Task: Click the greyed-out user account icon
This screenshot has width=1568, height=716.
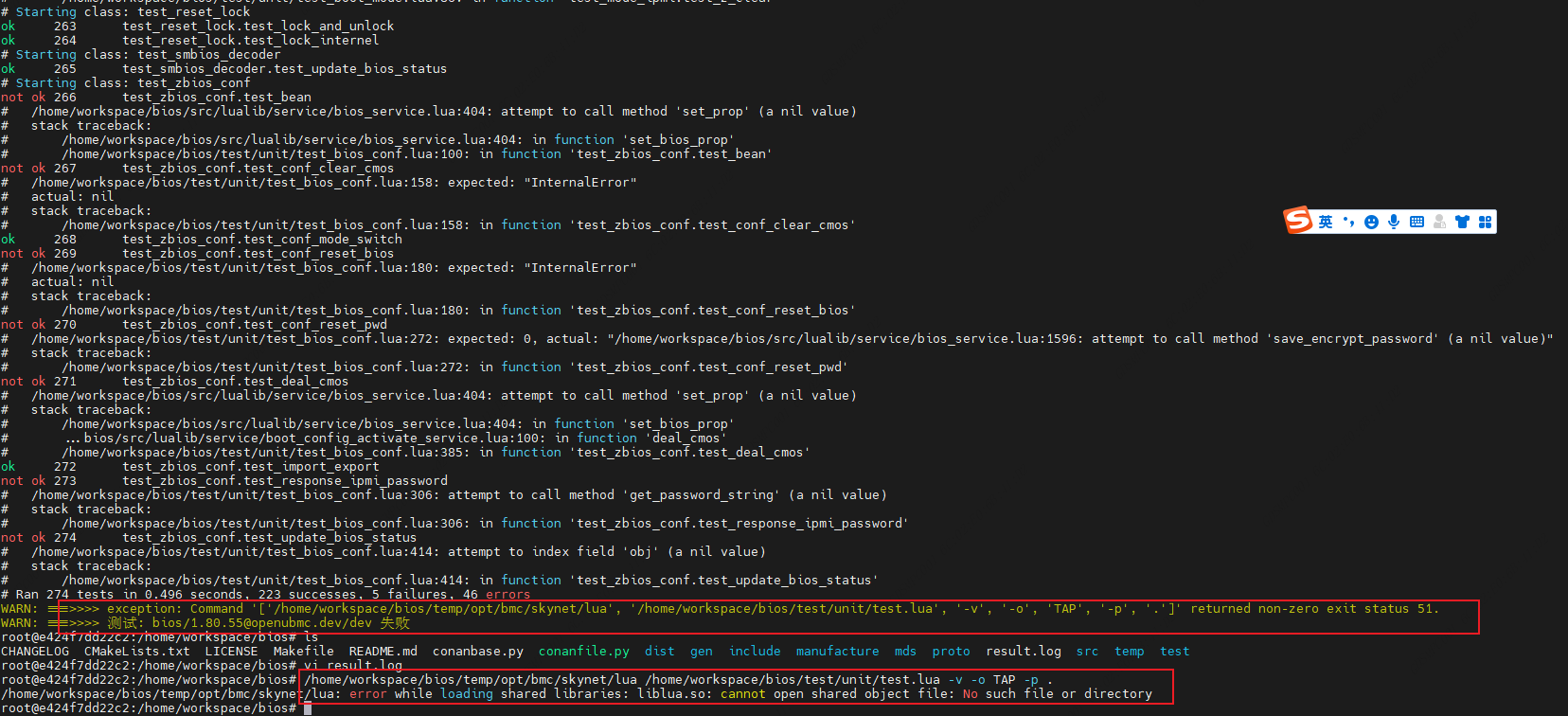Action: 1439,222
